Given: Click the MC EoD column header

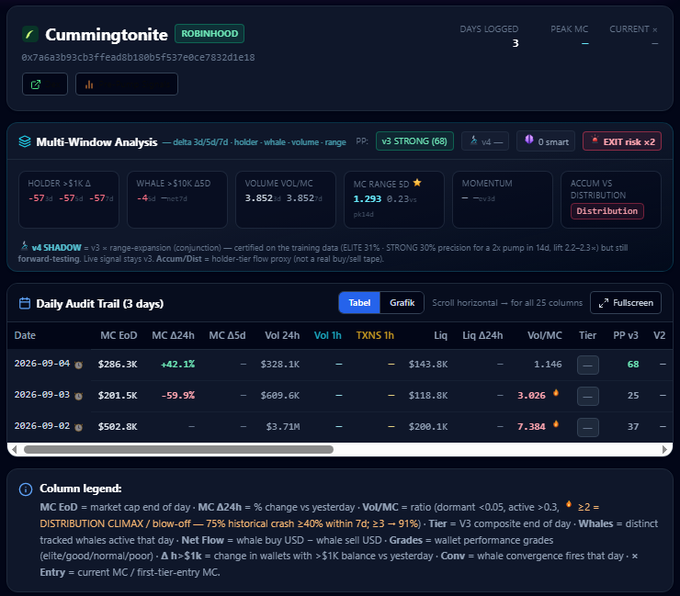Looking at the screenshot, I should [x=118, y=335].
